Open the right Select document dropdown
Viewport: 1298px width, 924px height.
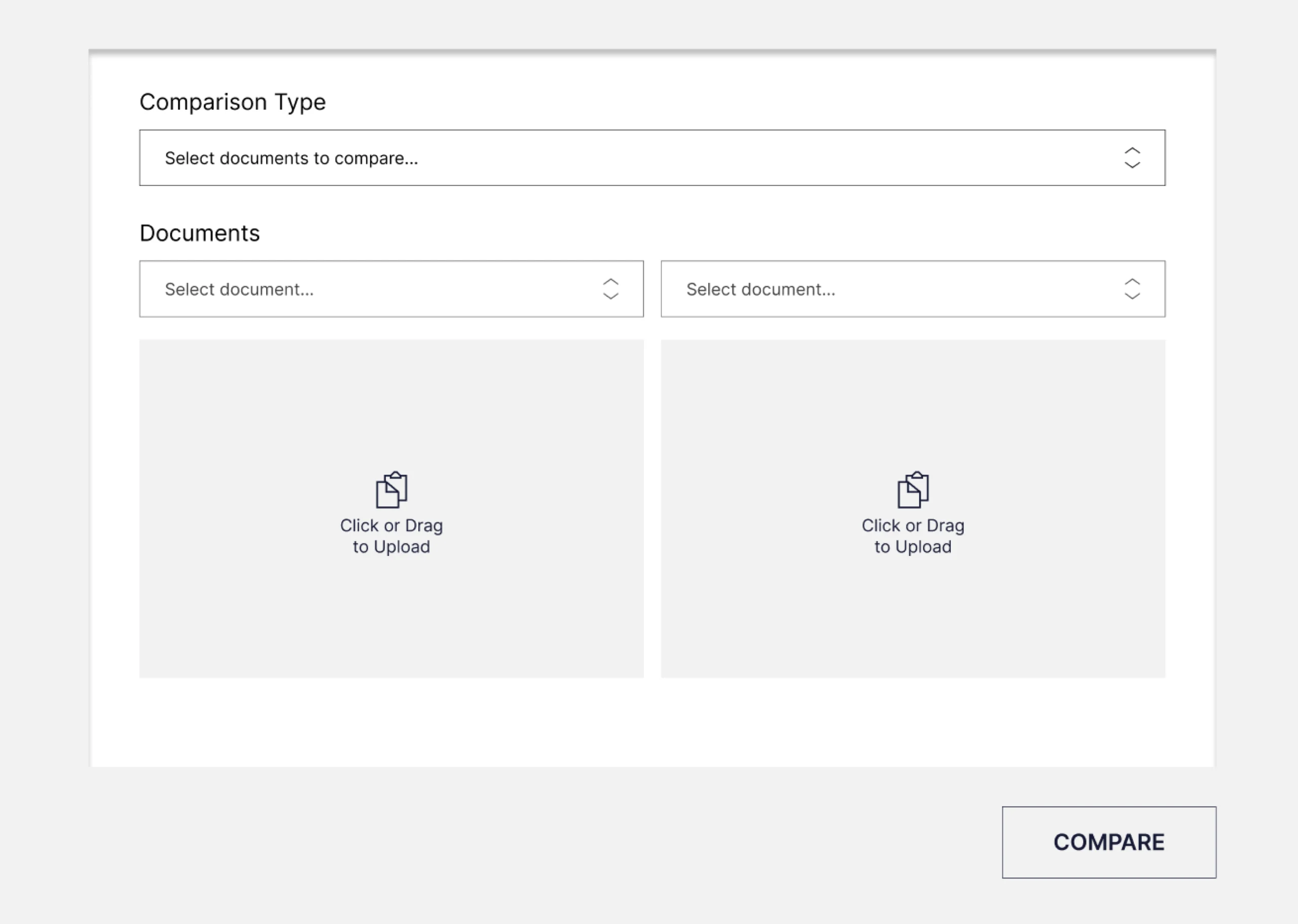(912, 289)
